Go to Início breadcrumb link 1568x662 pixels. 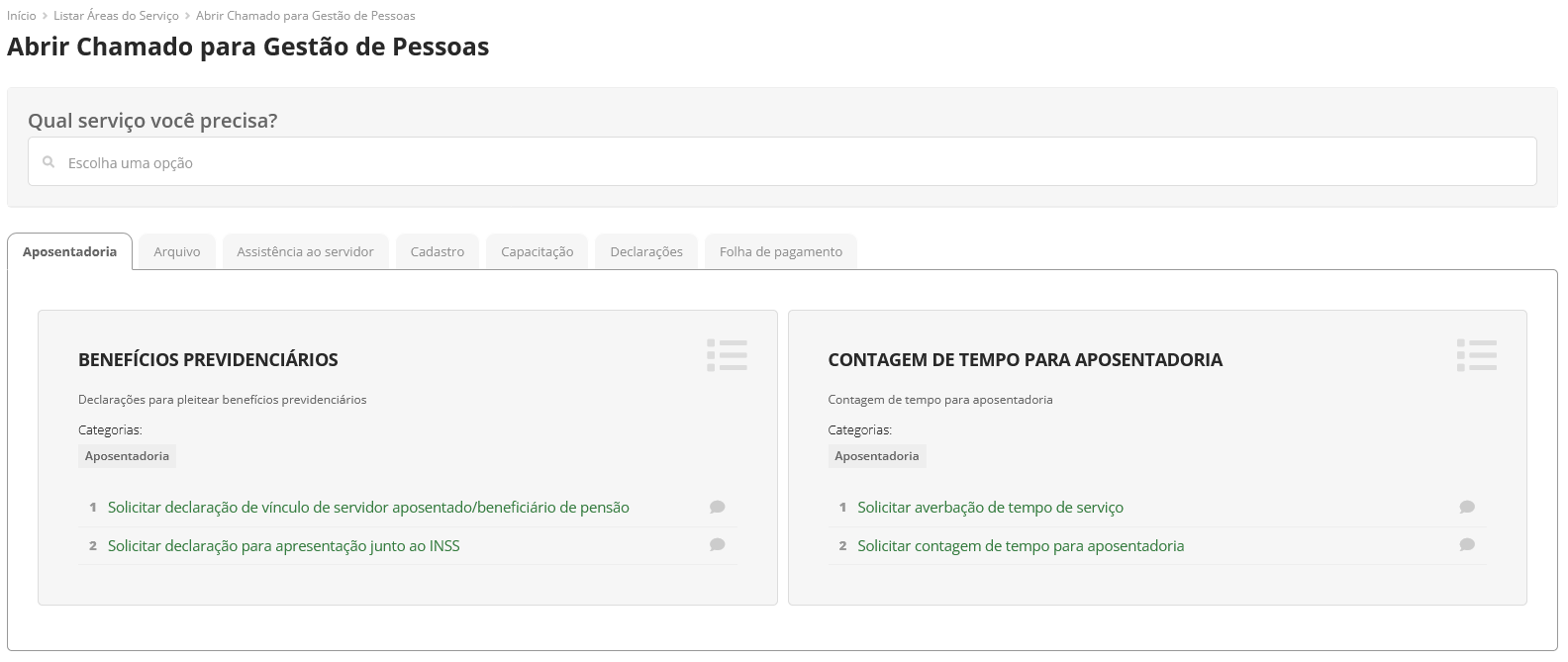point(21,16)
